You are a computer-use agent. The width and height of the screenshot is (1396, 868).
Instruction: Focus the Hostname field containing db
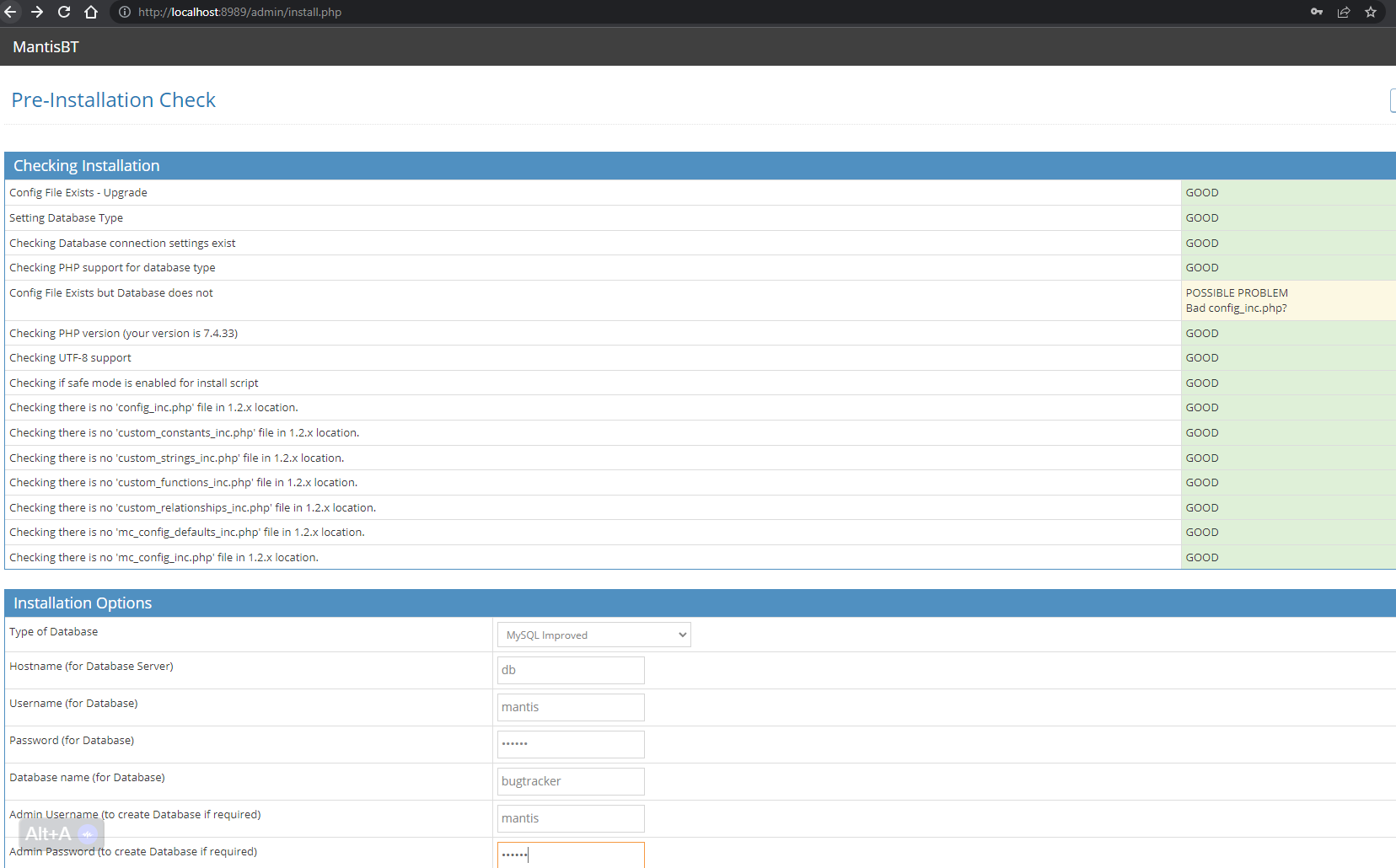click(x=571, y=670)
